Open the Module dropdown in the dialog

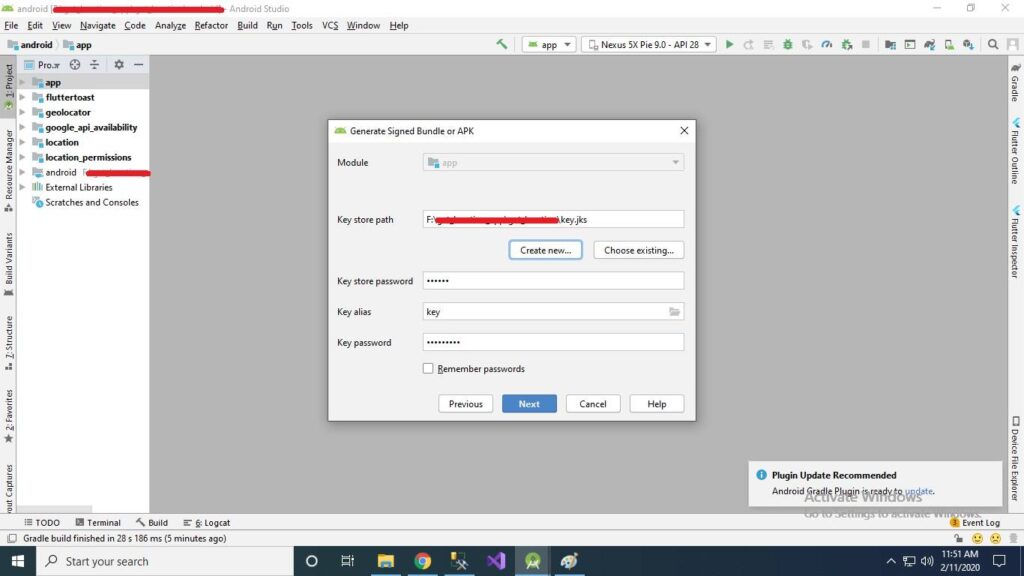[x=674, y=162]
